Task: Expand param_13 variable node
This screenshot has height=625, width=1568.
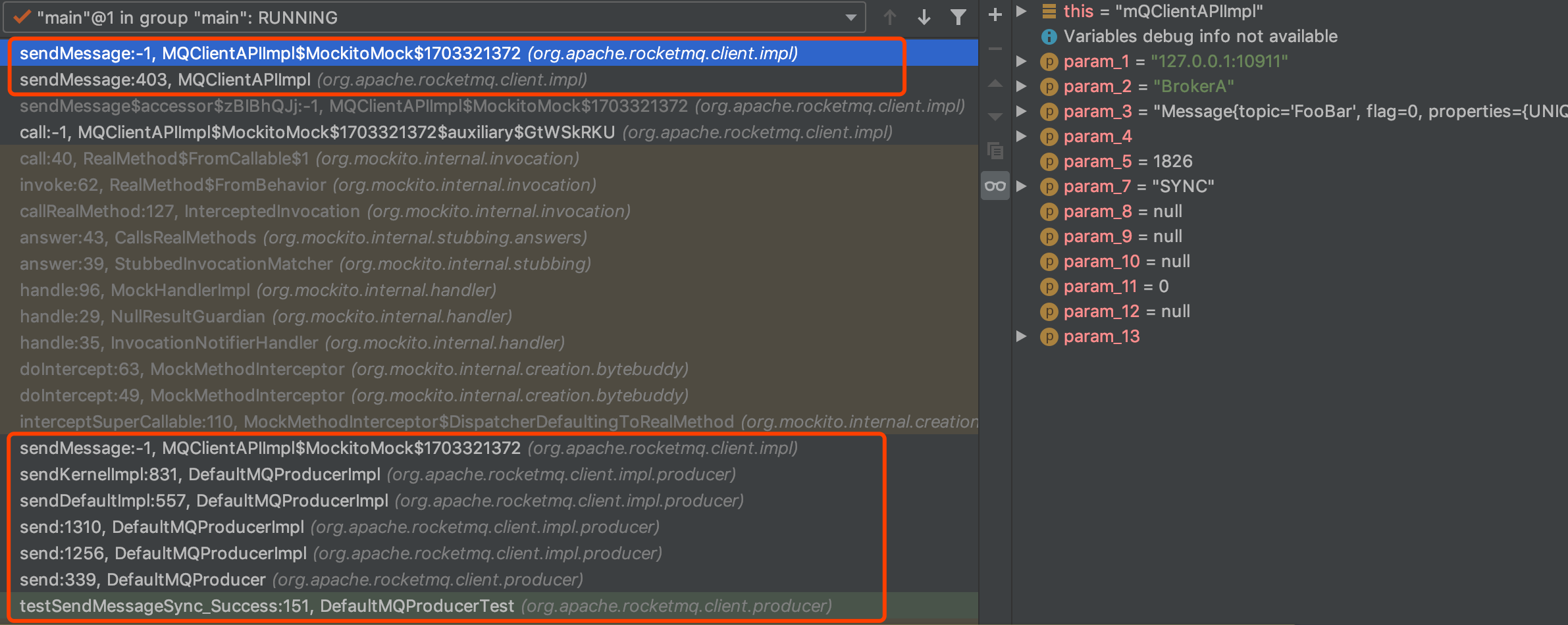Action: (x=1022, y=336)
